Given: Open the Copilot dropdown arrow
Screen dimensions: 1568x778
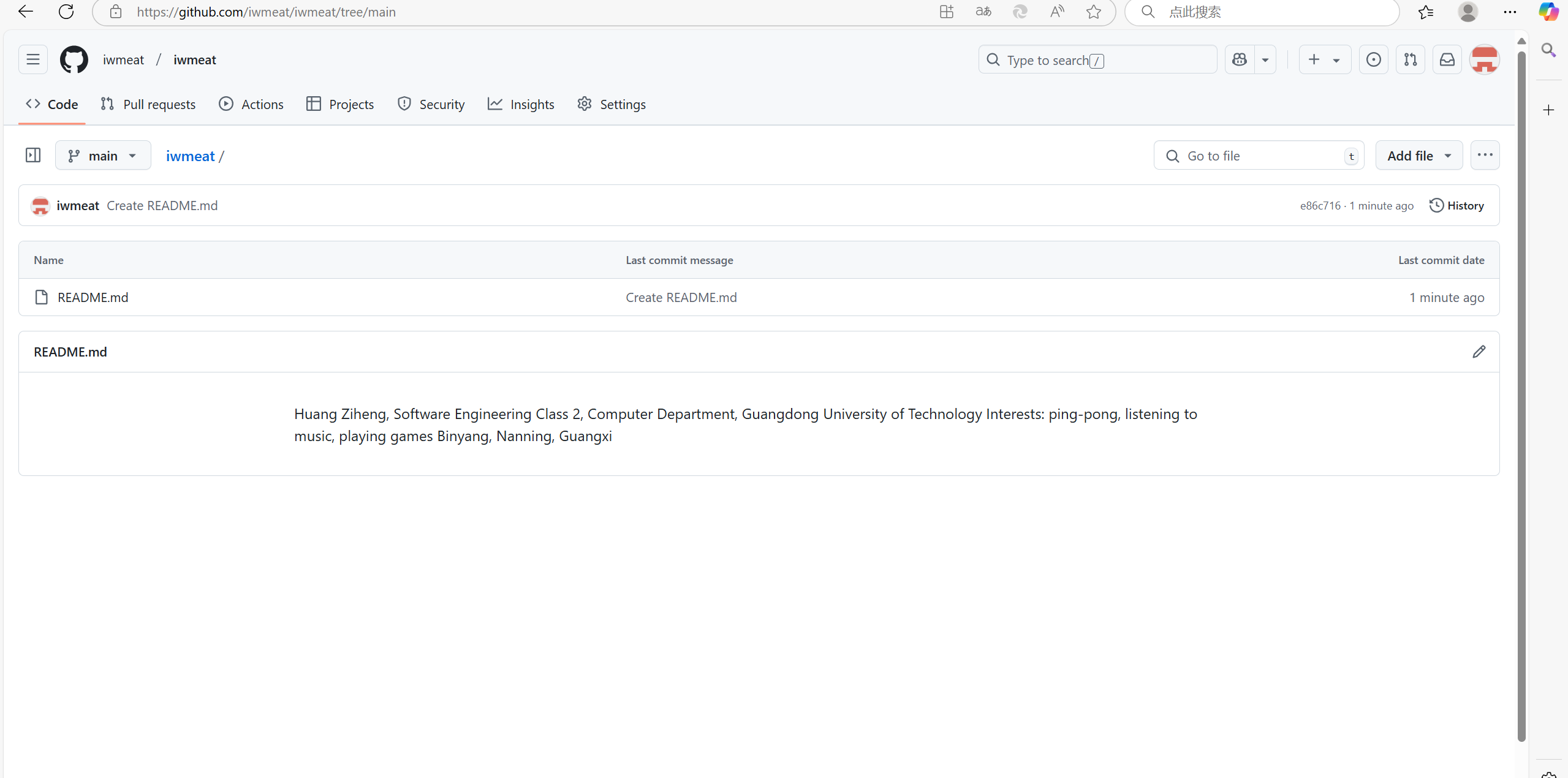Looking at the screenshot, I should coord(1265,59).
